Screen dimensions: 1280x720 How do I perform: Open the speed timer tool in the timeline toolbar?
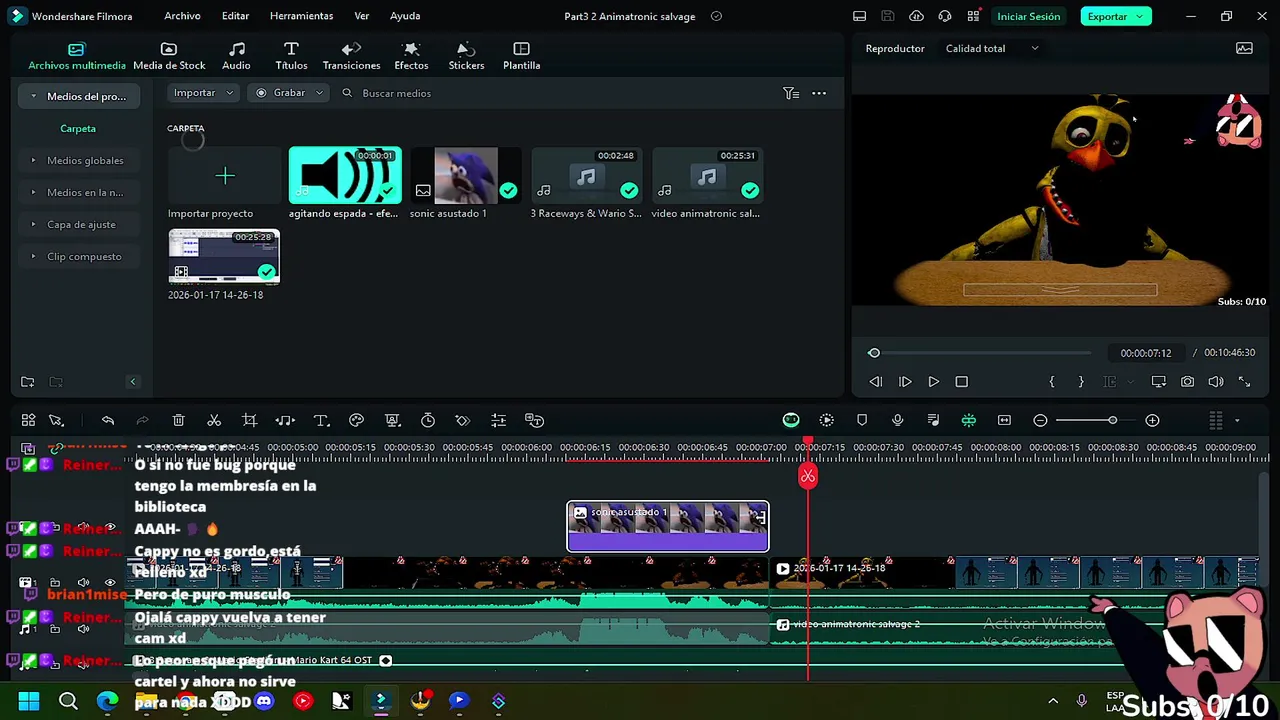[x=428, y=421]
